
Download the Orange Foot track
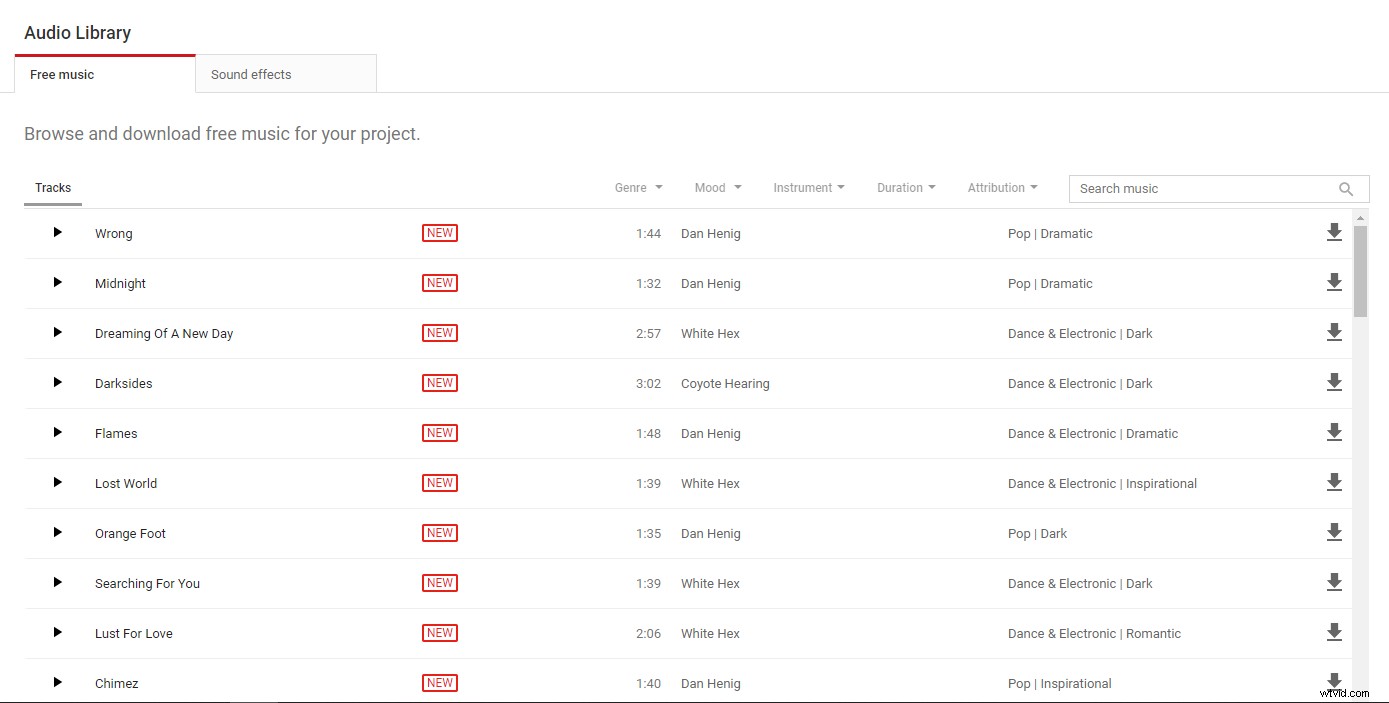point(1333,533)
